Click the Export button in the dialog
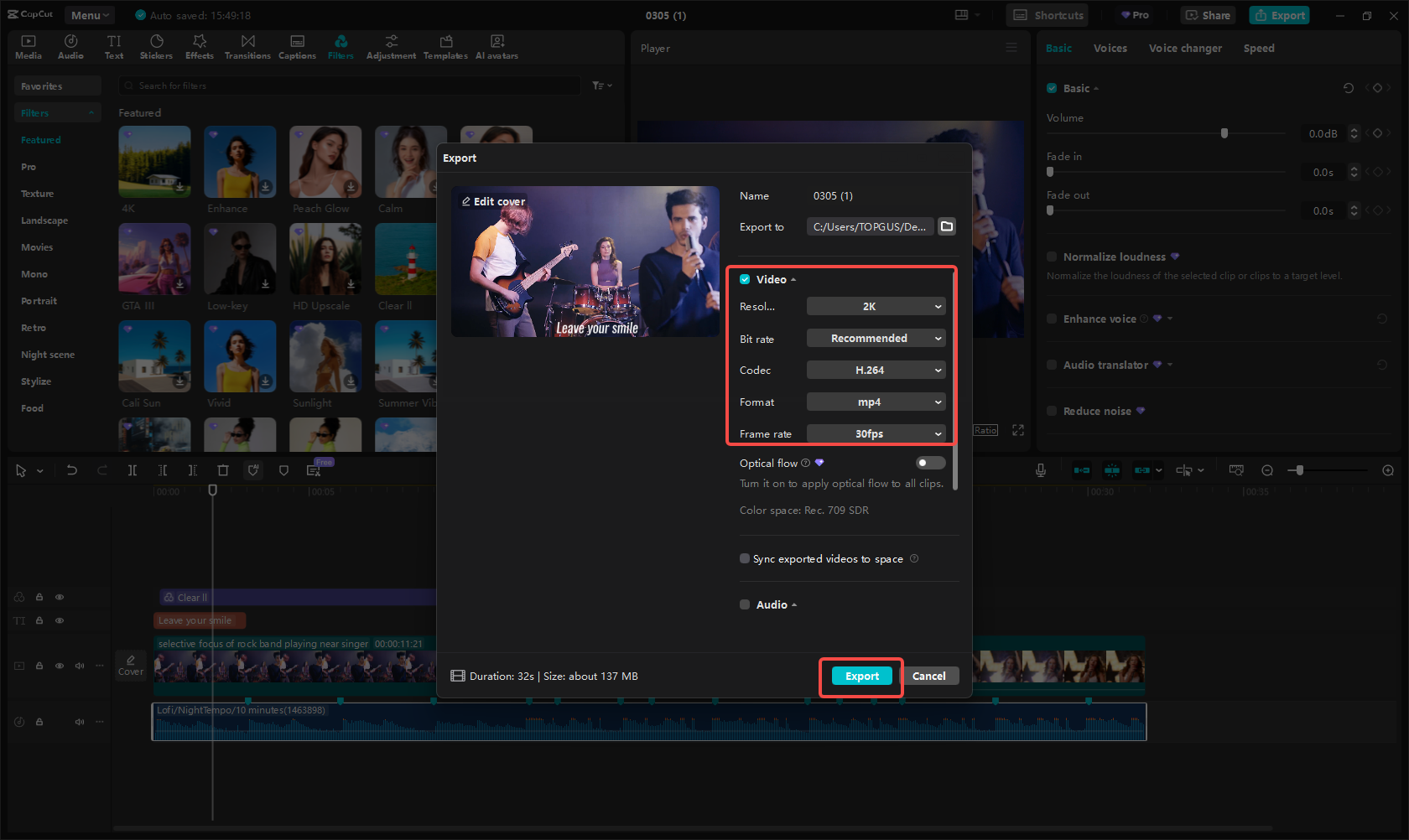The image size is (1409, 840). (861, 677)
